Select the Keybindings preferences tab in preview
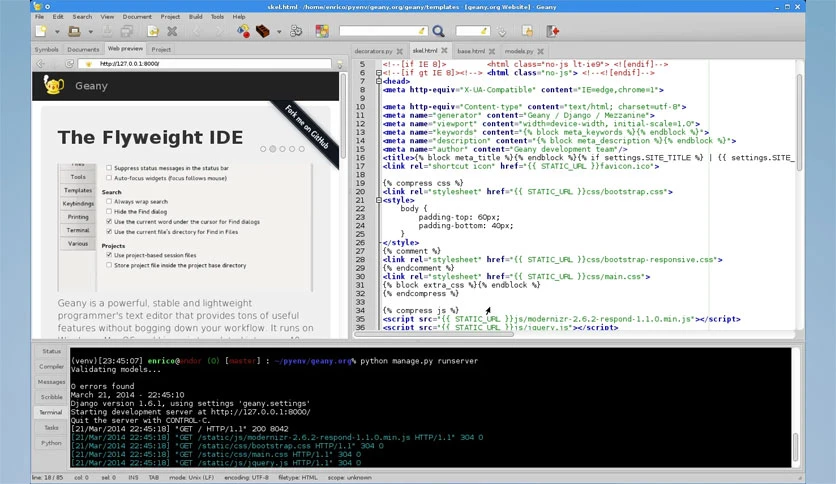The width and height of the screenshot is (836, 484). tap(78, 204)
